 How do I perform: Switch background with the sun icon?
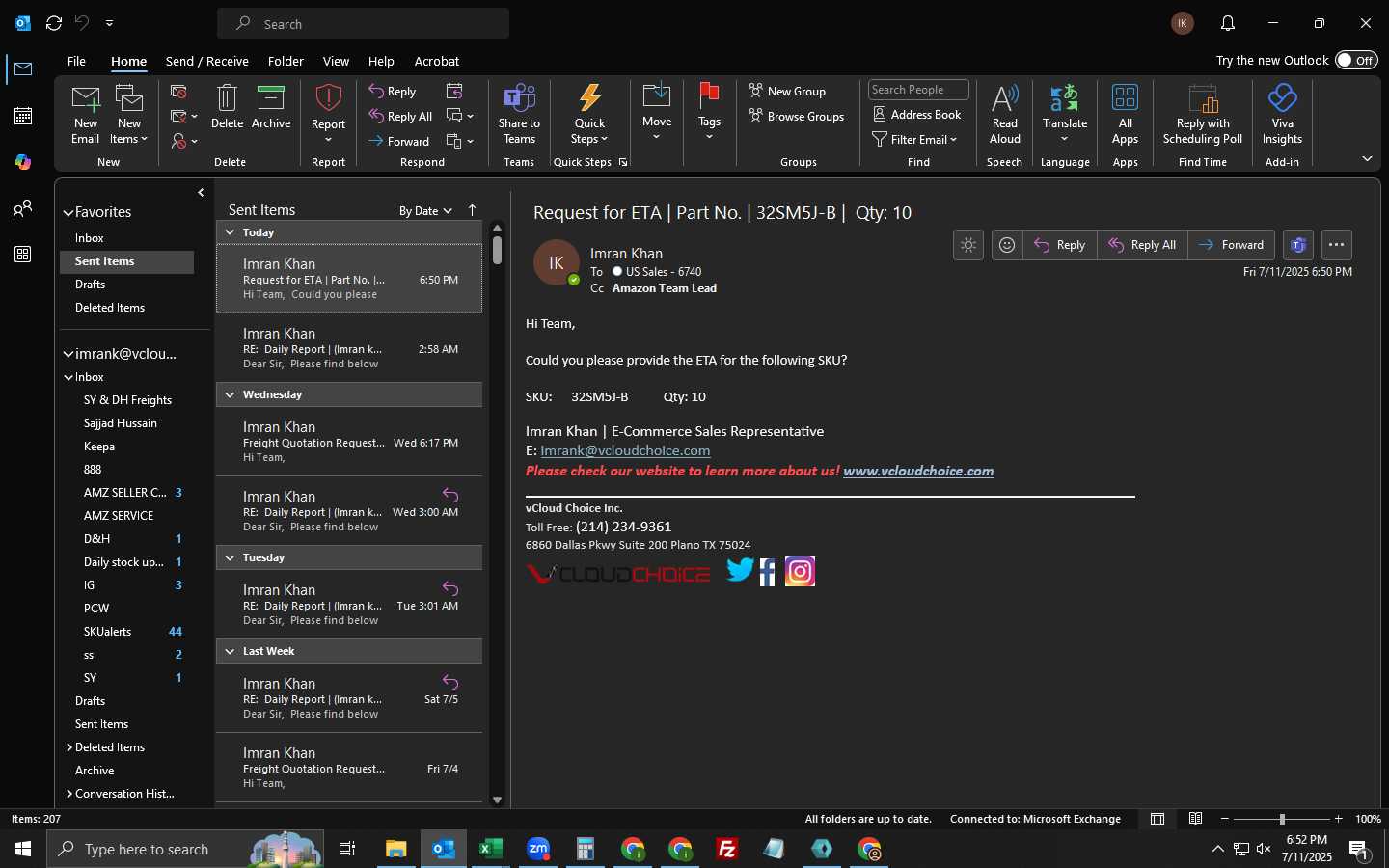[x=968, y=245]
